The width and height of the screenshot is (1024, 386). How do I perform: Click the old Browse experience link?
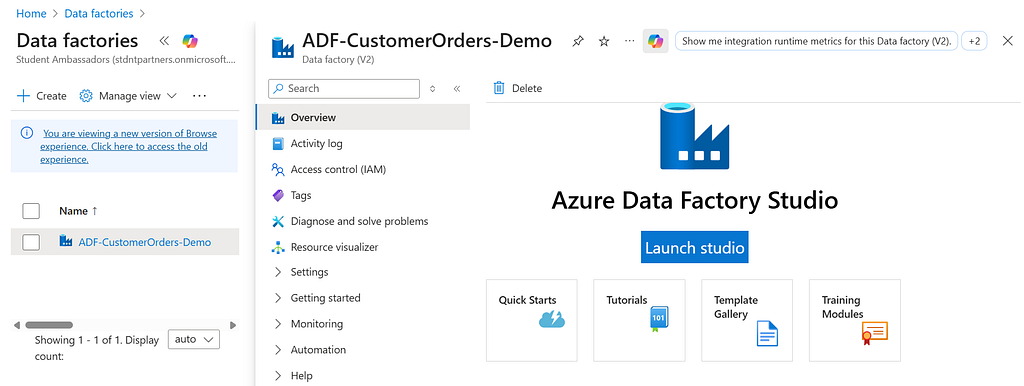pos(129,146)
